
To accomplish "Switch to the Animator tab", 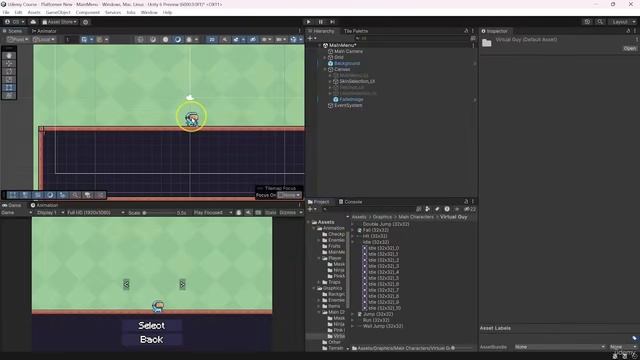I will point(44,31).
